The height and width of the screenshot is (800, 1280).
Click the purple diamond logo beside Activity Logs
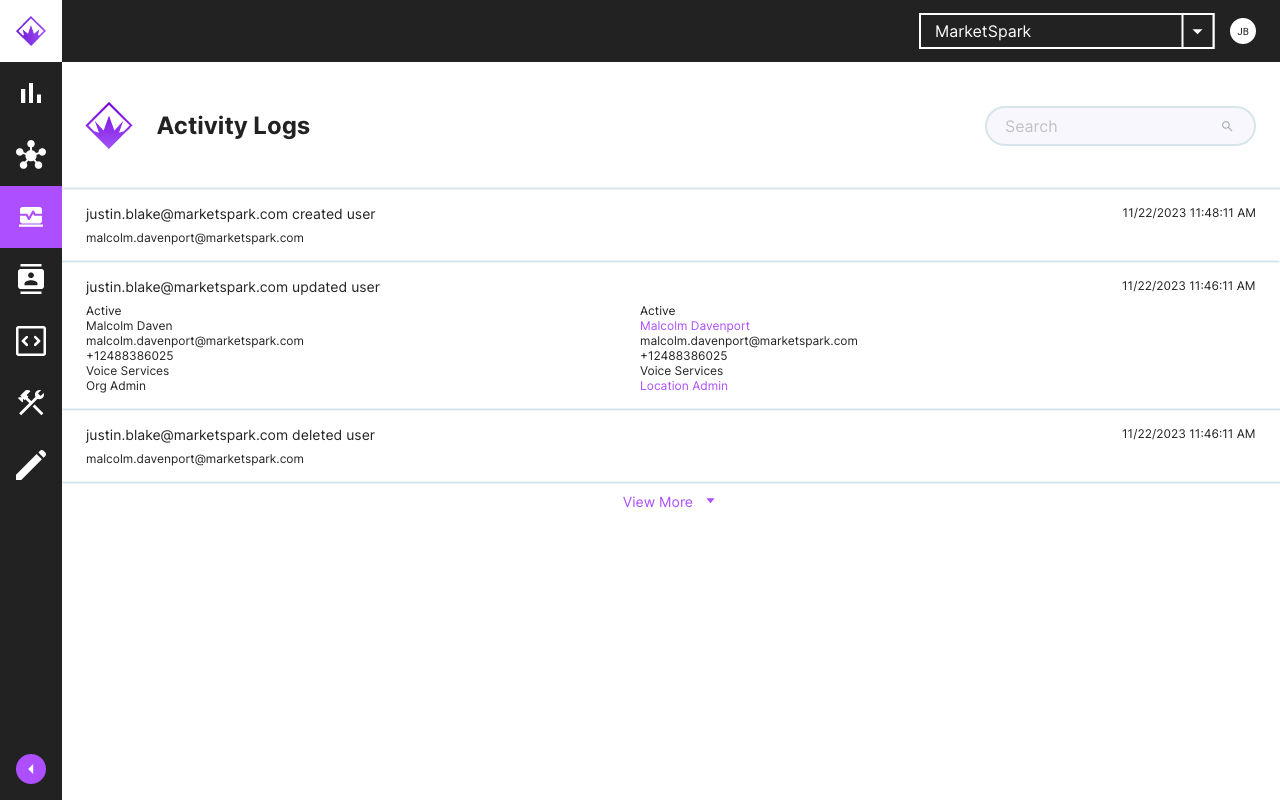(x=109, y=126)
